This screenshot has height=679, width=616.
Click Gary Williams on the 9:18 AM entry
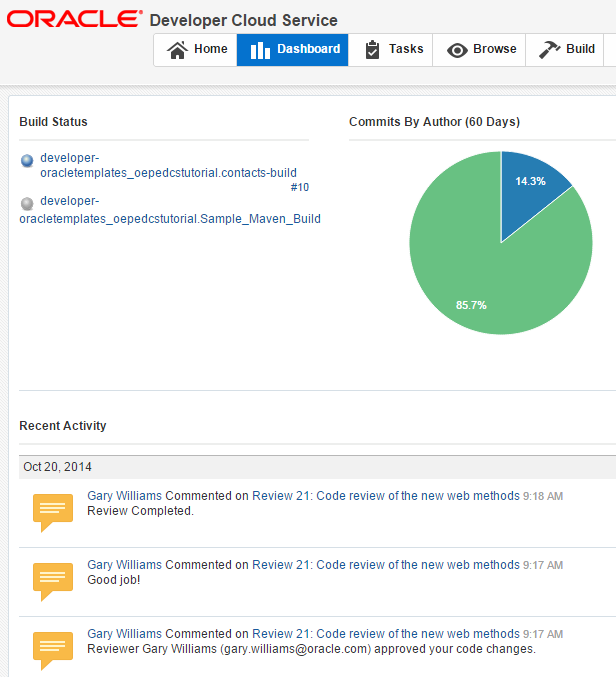pyautogui.click(x=124, y=496)
